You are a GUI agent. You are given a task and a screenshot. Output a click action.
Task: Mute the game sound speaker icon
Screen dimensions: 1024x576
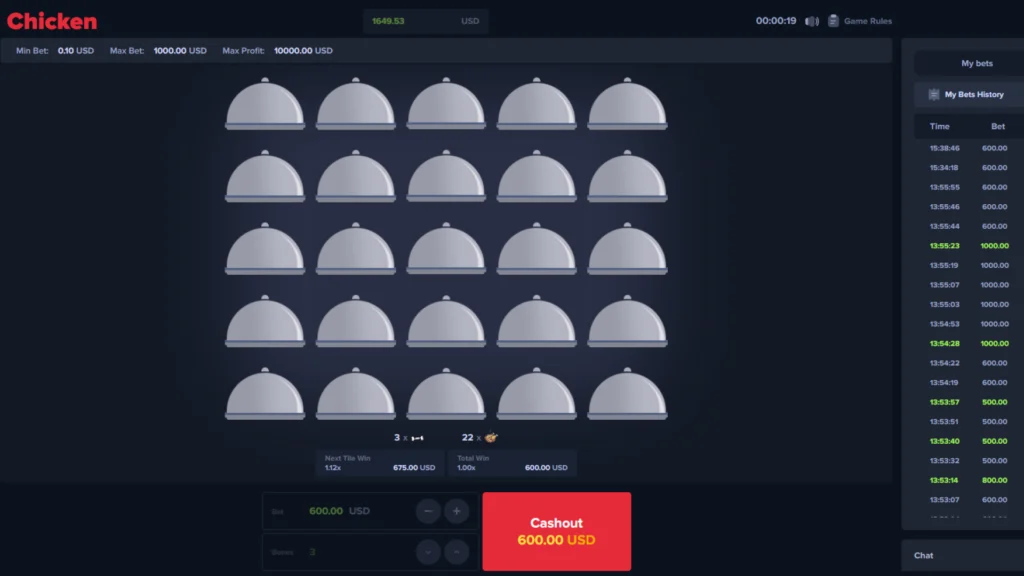pos(812,21)
